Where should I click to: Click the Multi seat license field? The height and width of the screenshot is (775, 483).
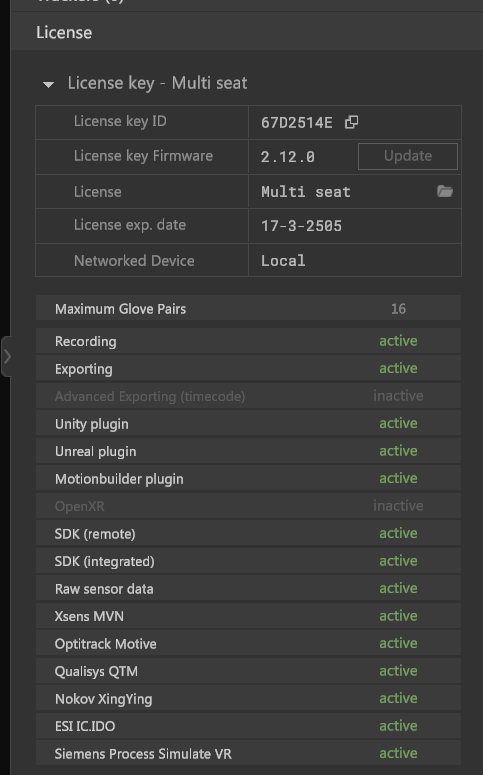coord(354,191)
